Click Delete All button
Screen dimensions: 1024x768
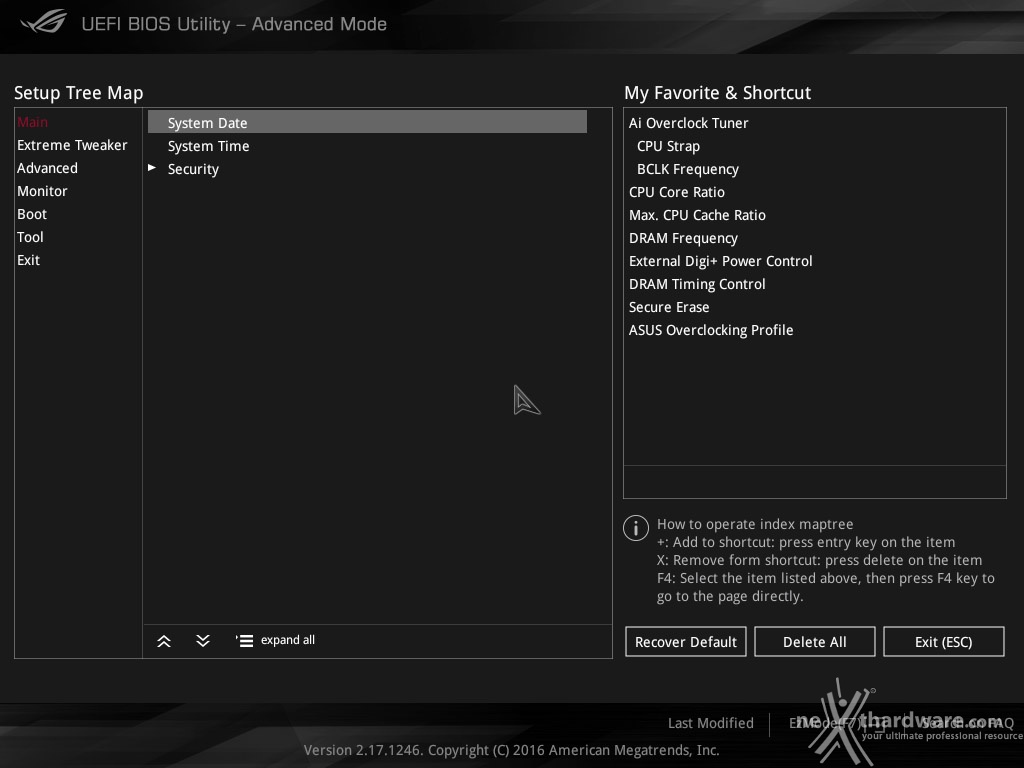814,642
